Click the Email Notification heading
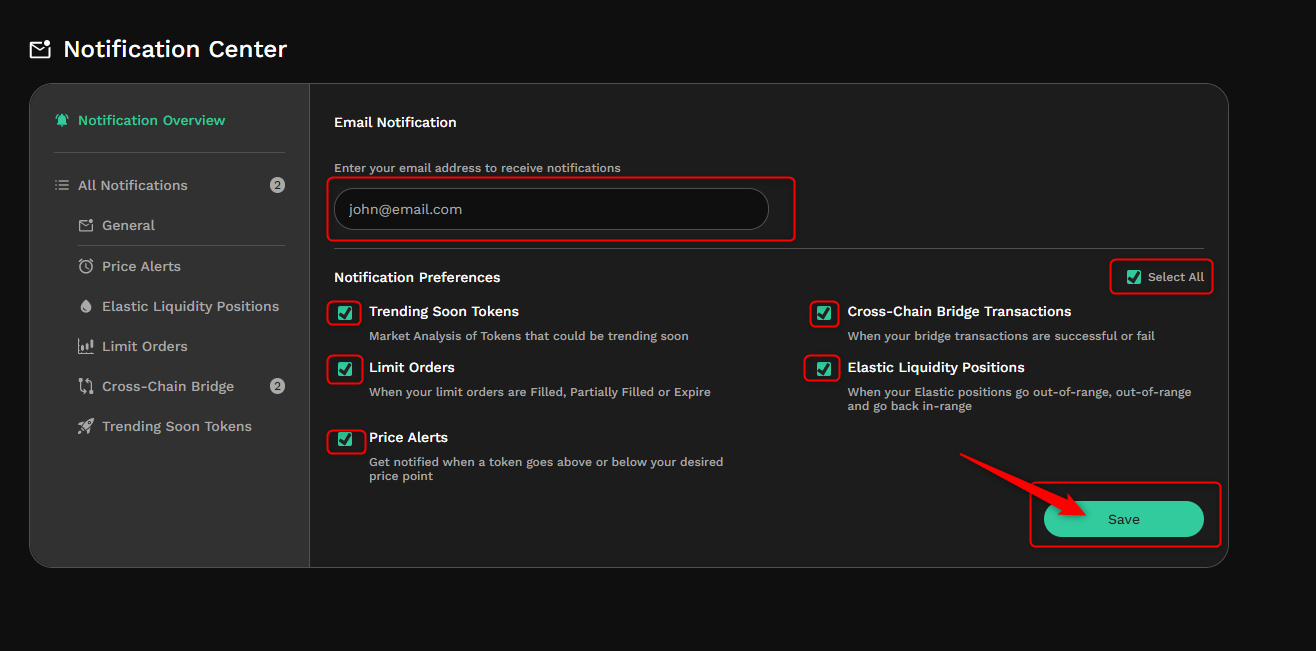Image resolution: width=1316 pixels, height=651 pixels. 395,122
